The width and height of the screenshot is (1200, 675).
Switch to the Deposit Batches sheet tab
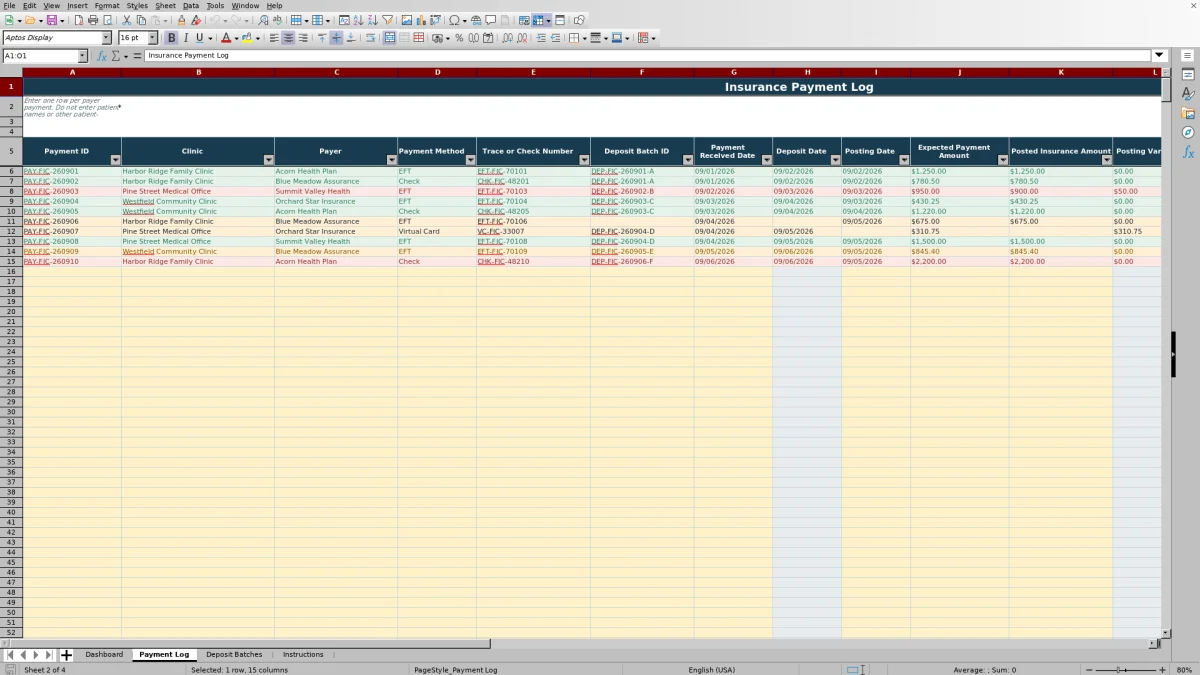234,655
